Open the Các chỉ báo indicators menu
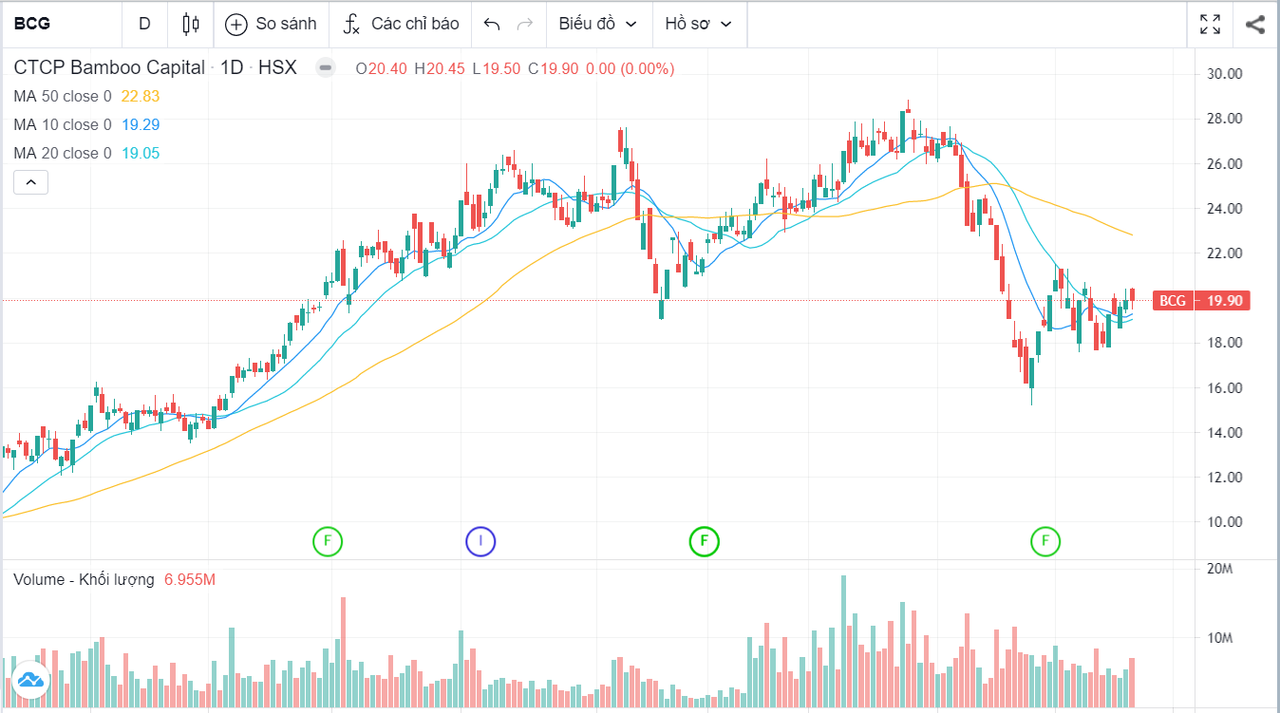 click(401, 23)
